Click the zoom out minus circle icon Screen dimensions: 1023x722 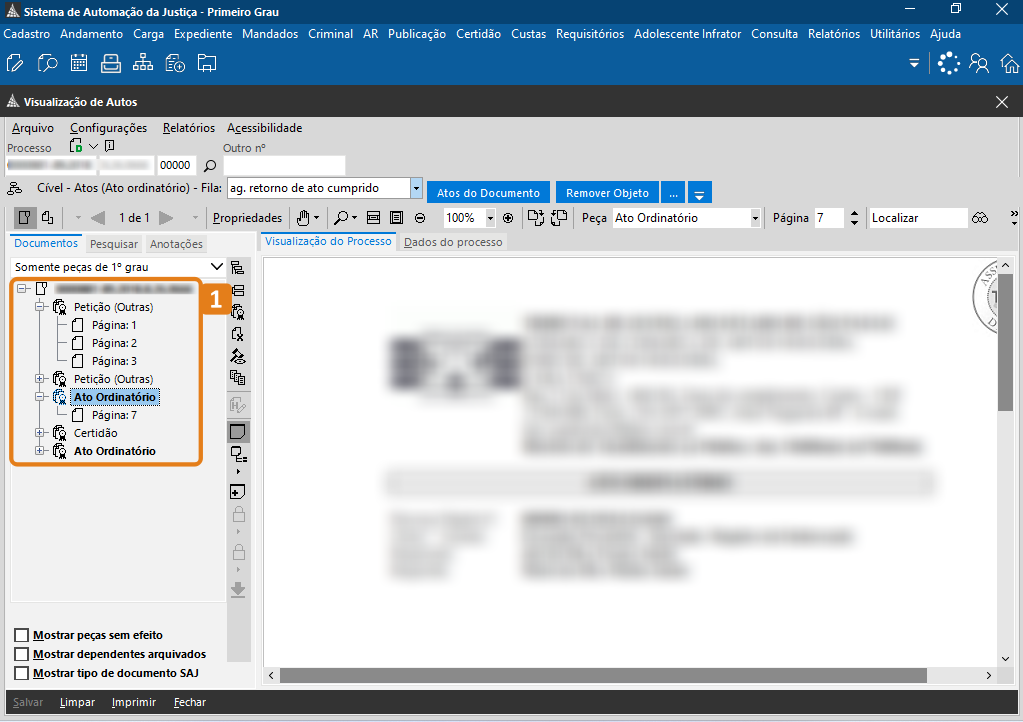tap(420, 218)
